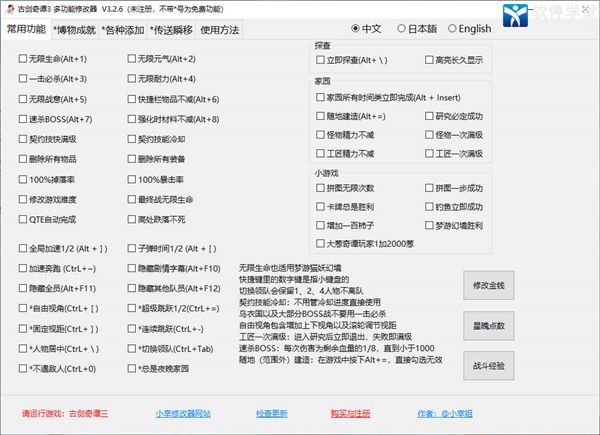
Task: Select the 中文 radio button
Action: pos(355,29)
